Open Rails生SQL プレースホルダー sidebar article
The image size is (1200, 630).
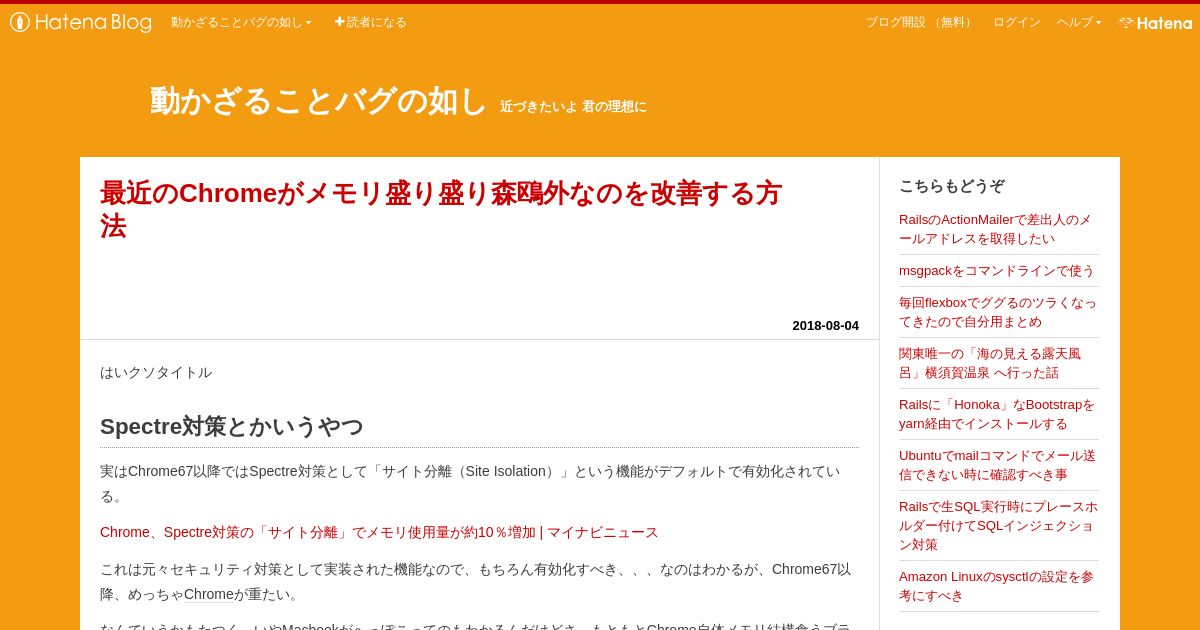pos(998,525)
